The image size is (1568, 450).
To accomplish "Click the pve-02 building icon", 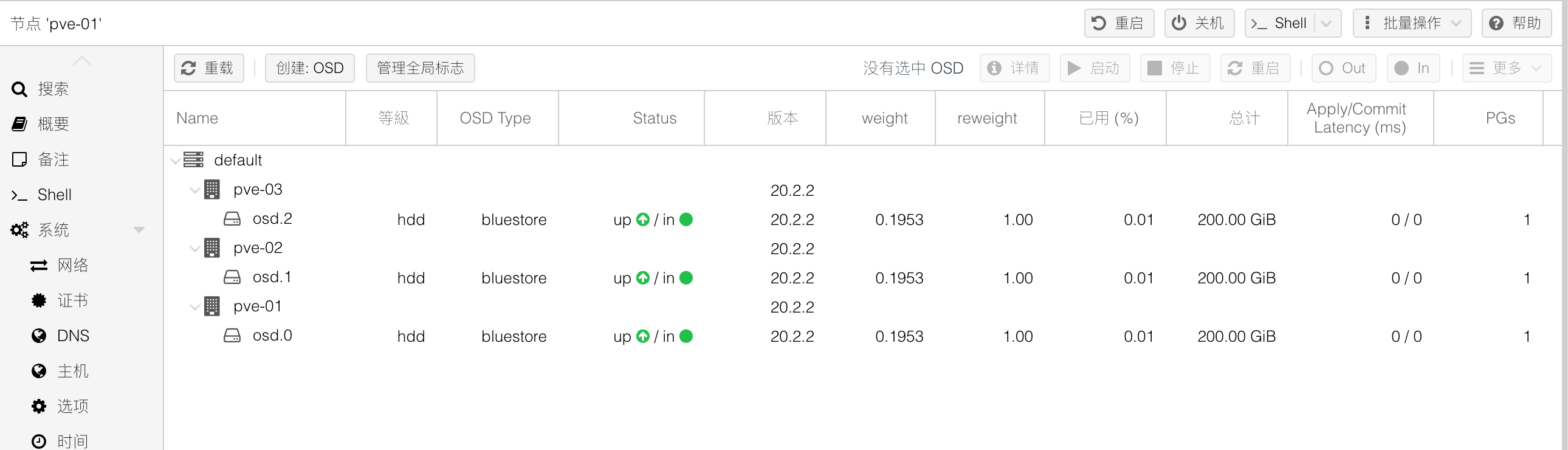I will click(x=212, y=248).
